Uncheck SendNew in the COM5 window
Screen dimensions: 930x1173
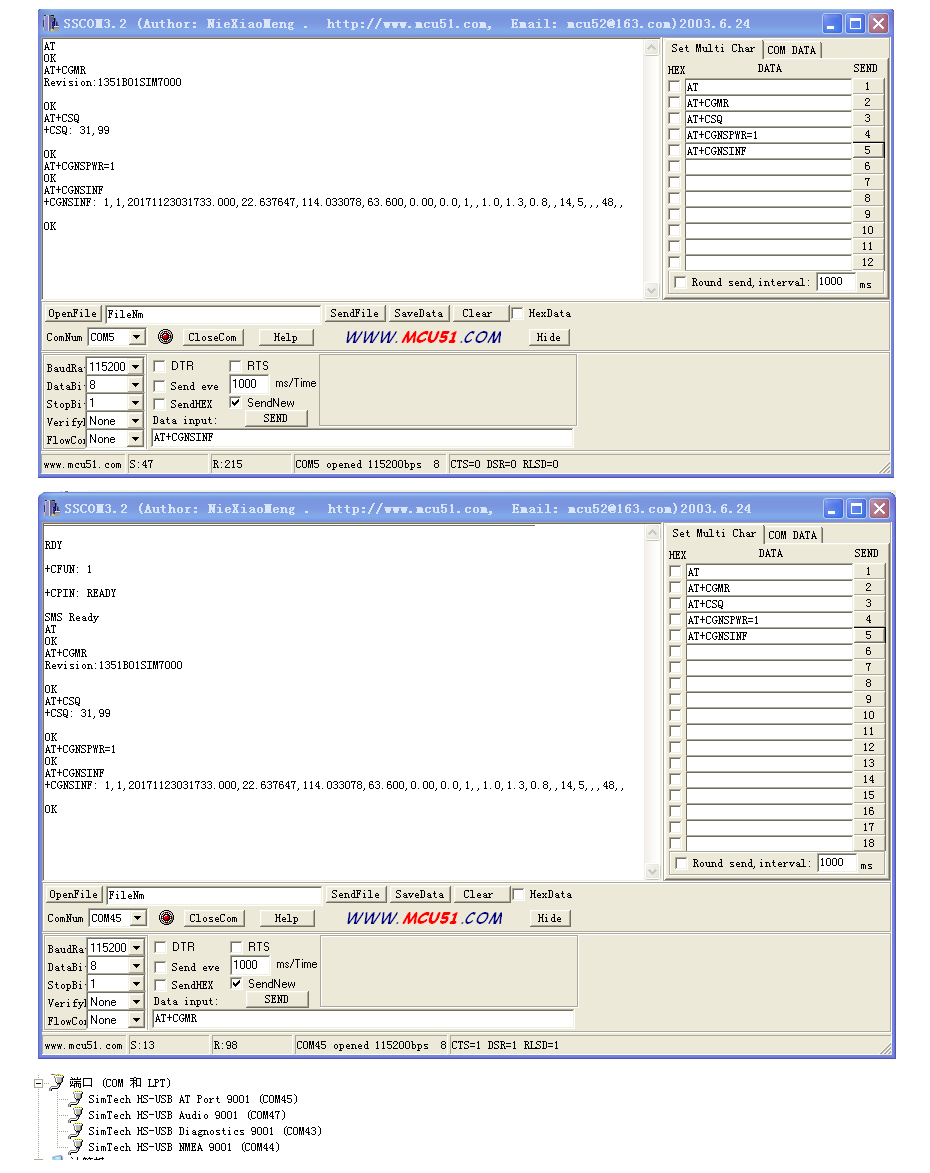pyautogui.click(x=235, y=402)
